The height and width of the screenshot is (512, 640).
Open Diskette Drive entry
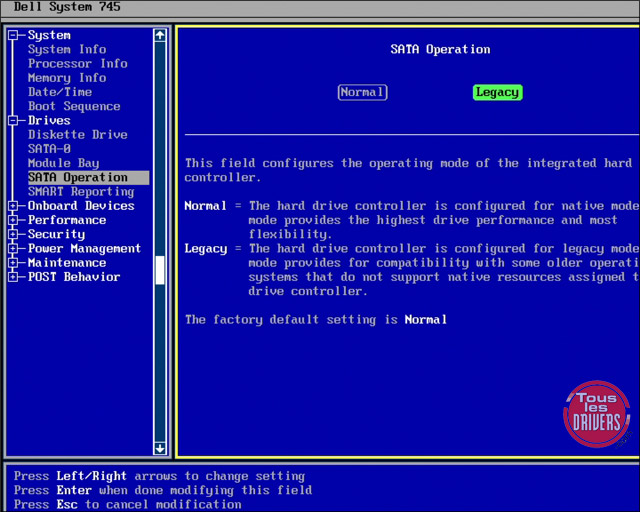(78, 135)
